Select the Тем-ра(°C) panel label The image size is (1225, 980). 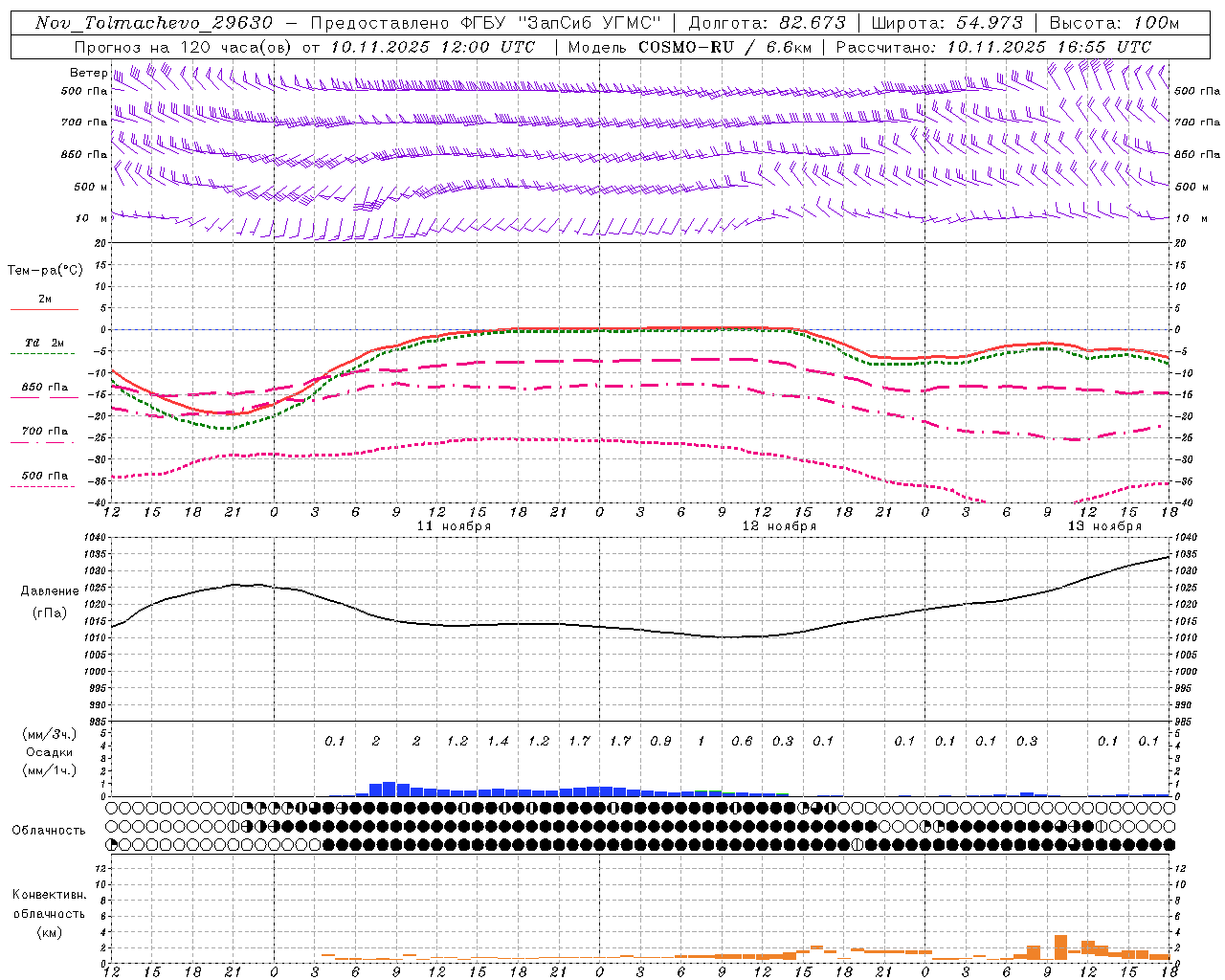point(45,271)
